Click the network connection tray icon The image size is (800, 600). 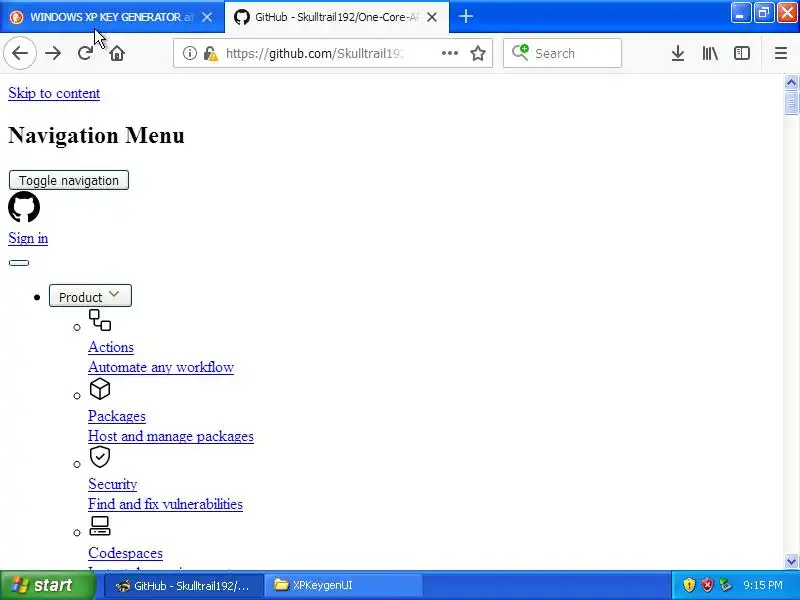725,585
